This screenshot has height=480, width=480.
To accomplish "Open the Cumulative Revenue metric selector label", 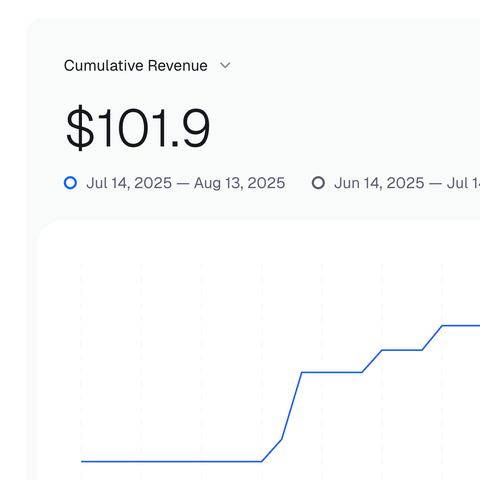I will tap(136, 66).
